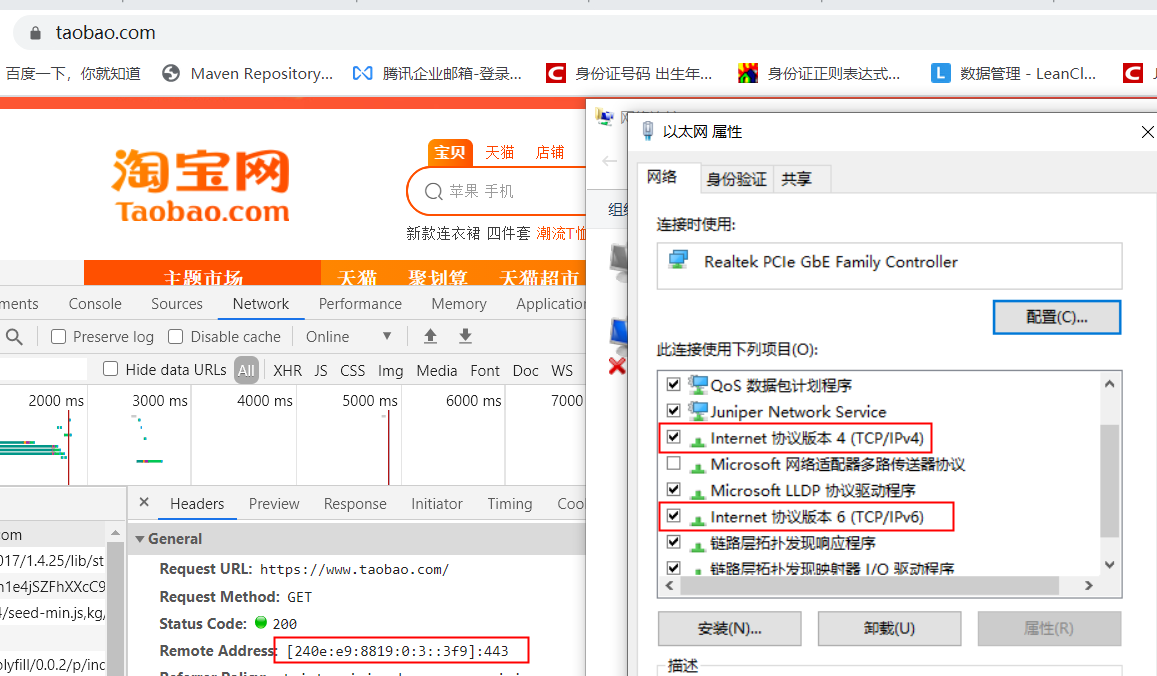
Task: Click the magnifier in Taobao search box
Action: click(434, 192)
